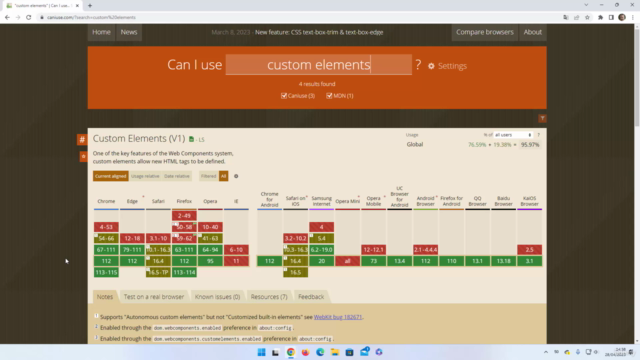Click Firefox 2-49 version cell

[x=184, y=216]
